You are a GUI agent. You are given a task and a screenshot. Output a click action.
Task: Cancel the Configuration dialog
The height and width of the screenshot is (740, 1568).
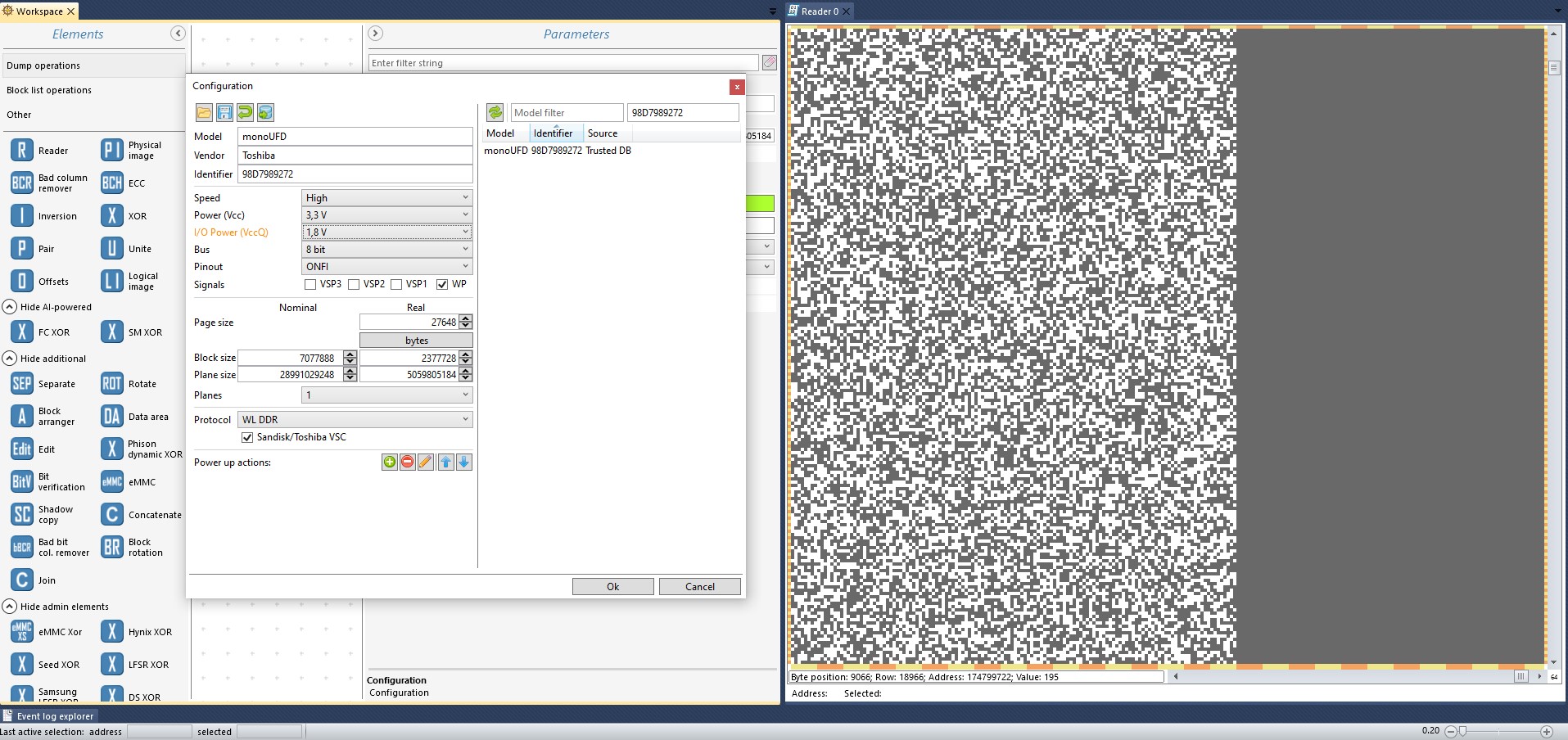(700, 587)
